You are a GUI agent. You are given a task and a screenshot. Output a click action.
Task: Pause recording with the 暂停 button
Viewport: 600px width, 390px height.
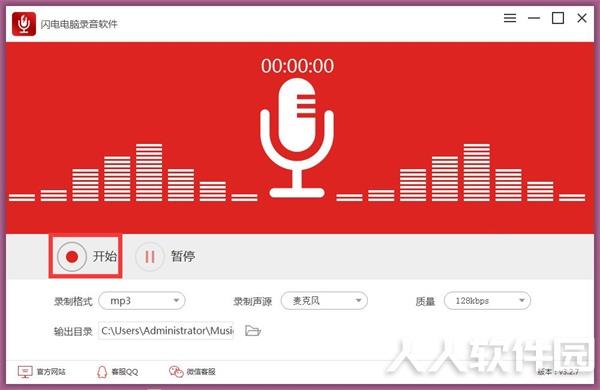[x=165, y=256]
